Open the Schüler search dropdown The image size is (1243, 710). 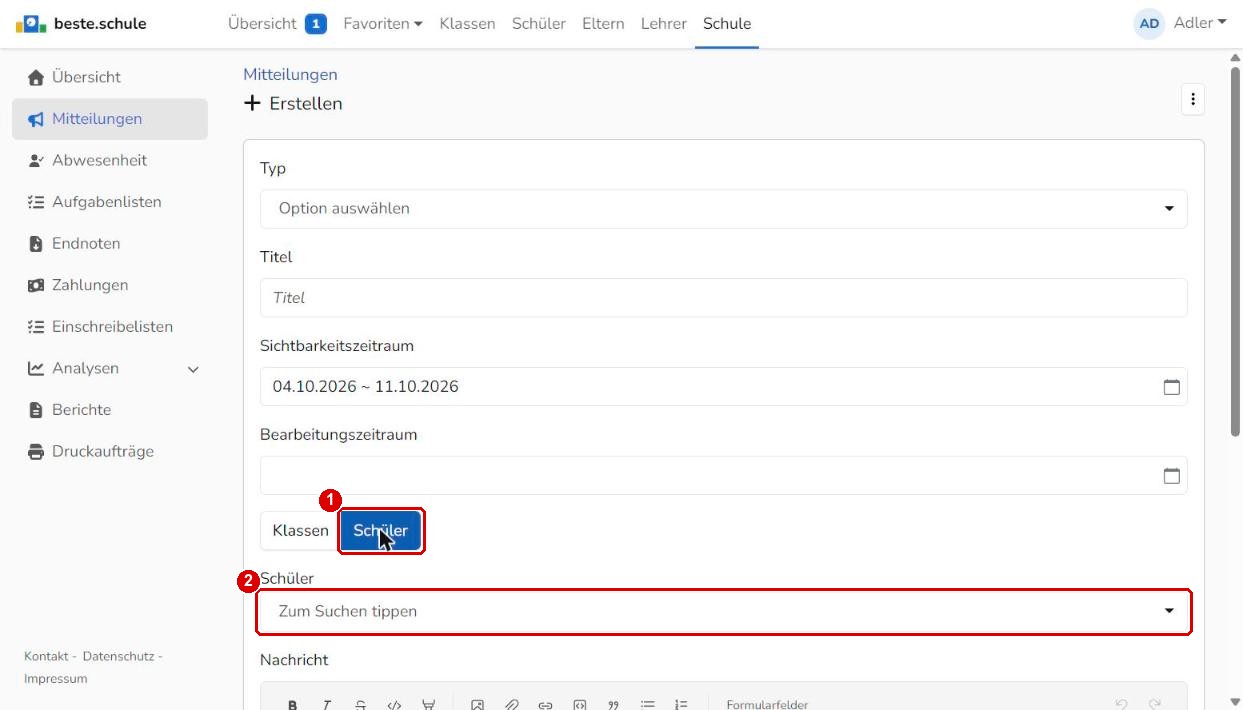click(724, 611)
